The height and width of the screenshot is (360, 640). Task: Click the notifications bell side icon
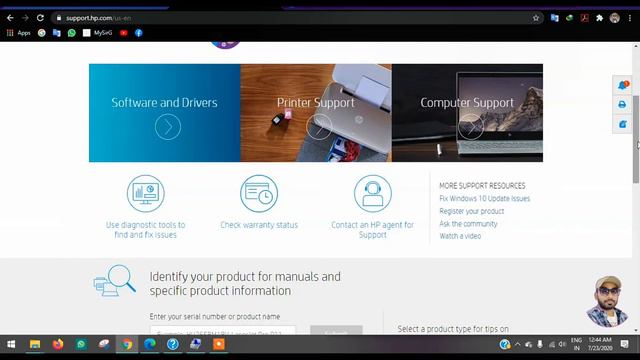(622, 85)
